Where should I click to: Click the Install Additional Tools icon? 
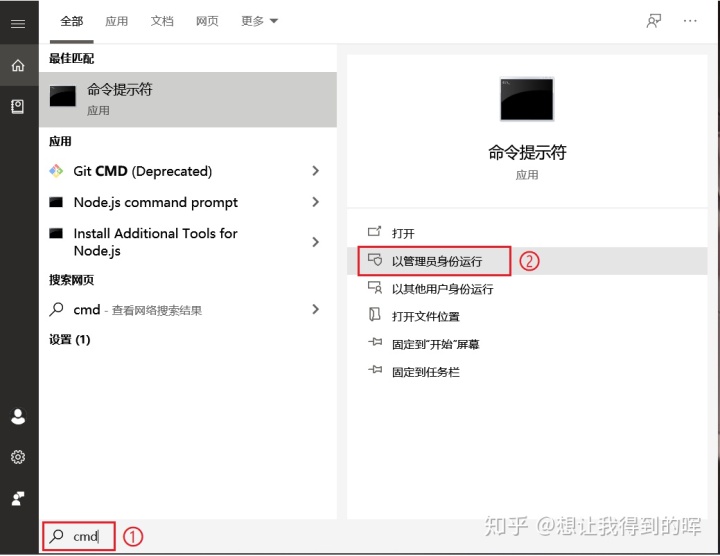coord(56,233)
